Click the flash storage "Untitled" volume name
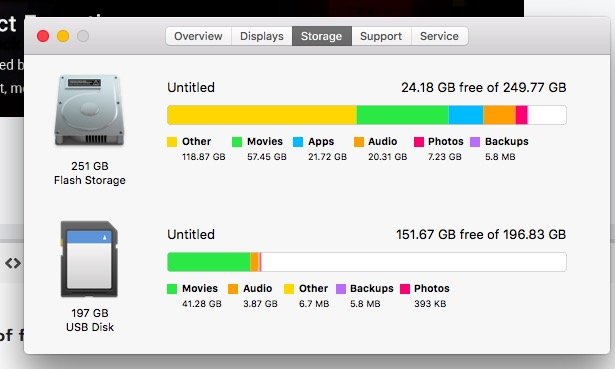This screenshot has height=369, width=615. 191,87
